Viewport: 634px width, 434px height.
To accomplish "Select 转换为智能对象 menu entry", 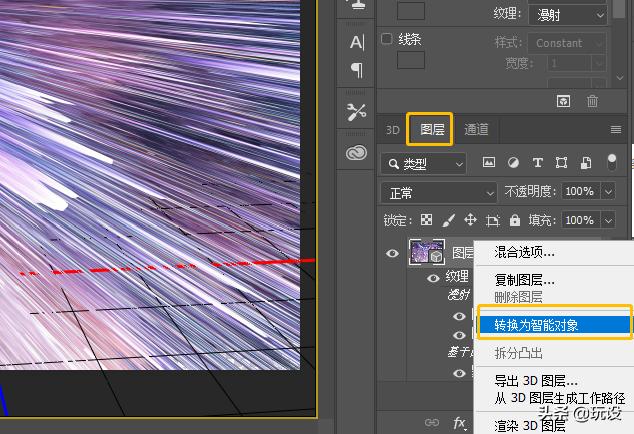I will click(554, 325).
